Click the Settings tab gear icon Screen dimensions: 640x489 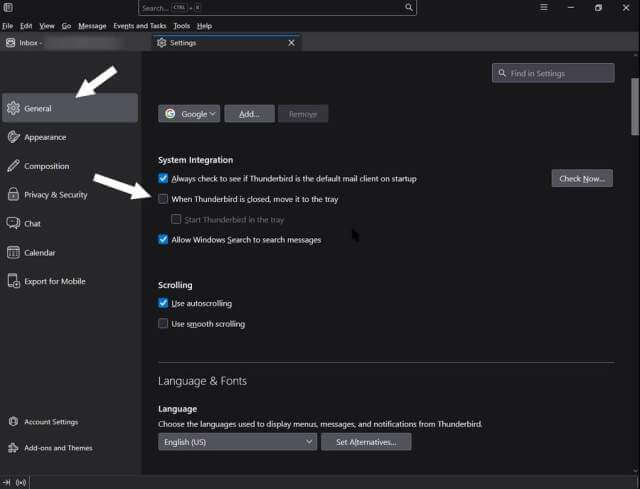pyautogui.click(x=162, y=42)
